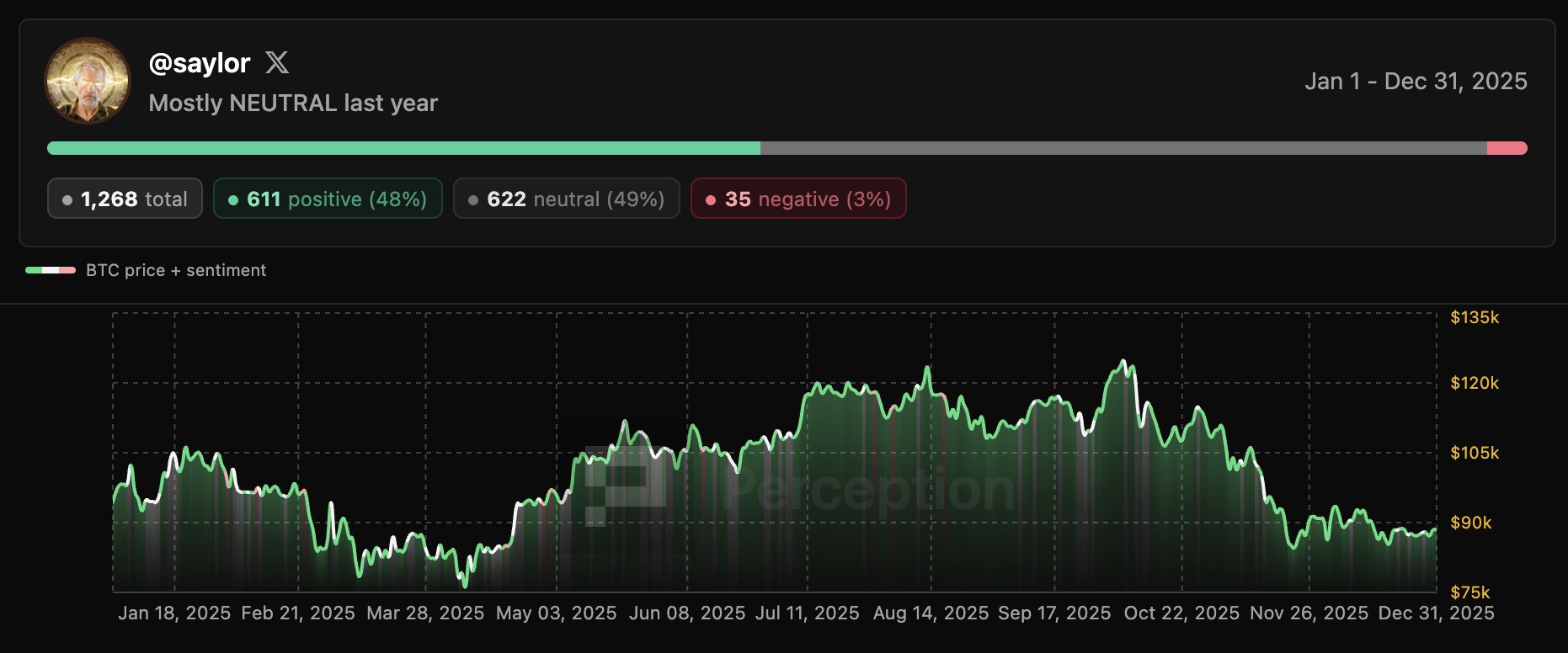Toggle the BTC price + sentiment legend
1568x653 pixels.
point(175,270)
